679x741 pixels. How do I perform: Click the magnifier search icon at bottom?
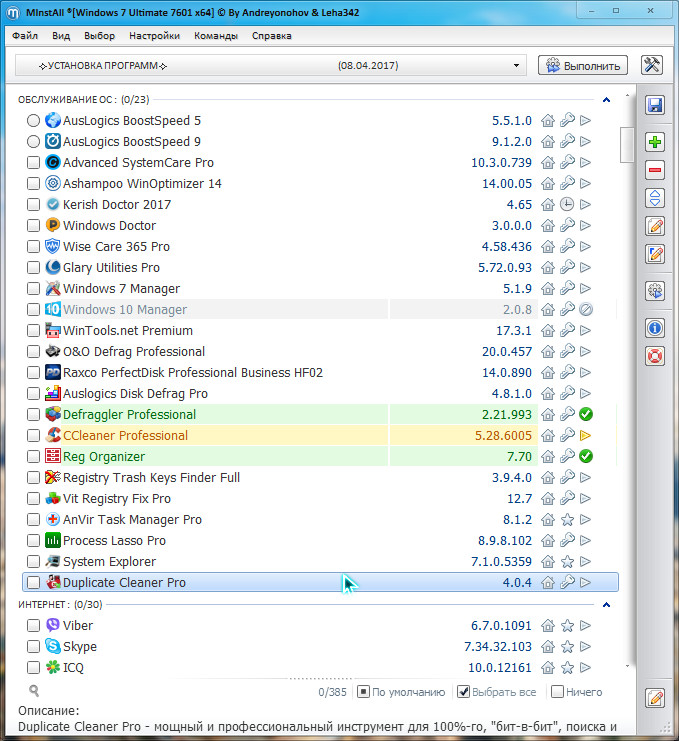click(34, 691)
